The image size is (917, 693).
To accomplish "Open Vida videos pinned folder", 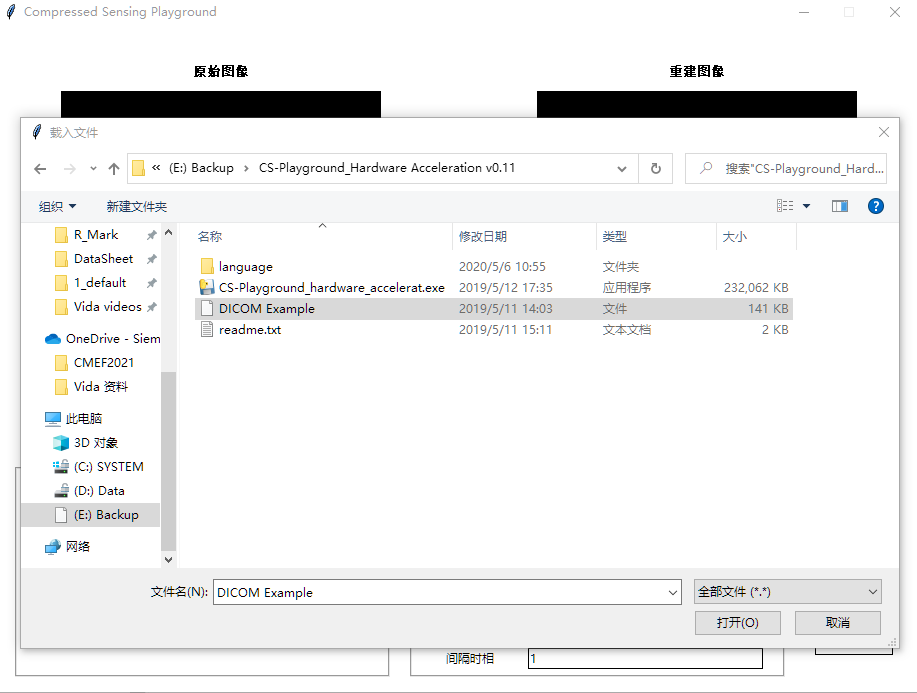I will pos(108,307).
